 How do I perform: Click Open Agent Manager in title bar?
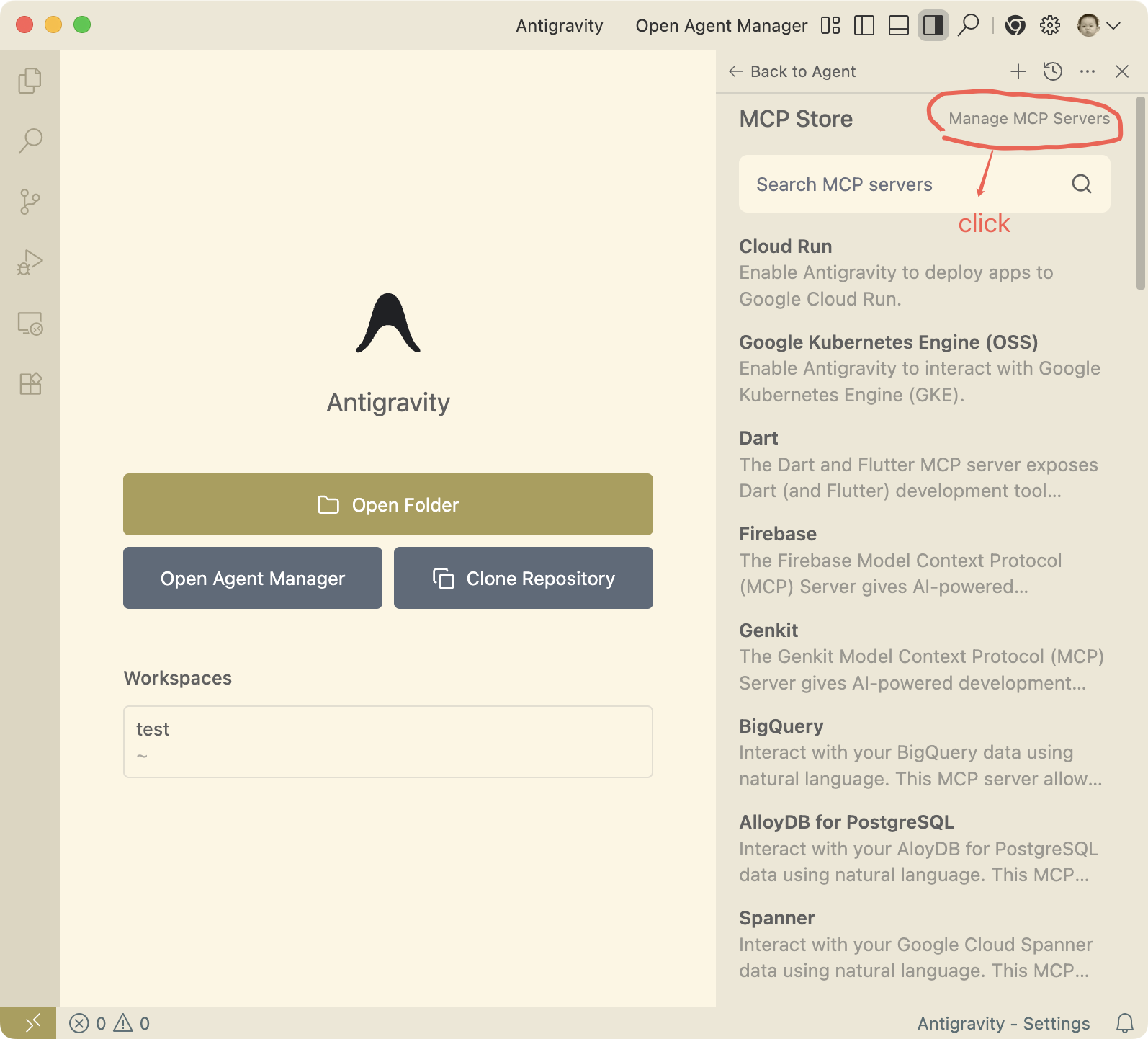[x=721, y=26]
